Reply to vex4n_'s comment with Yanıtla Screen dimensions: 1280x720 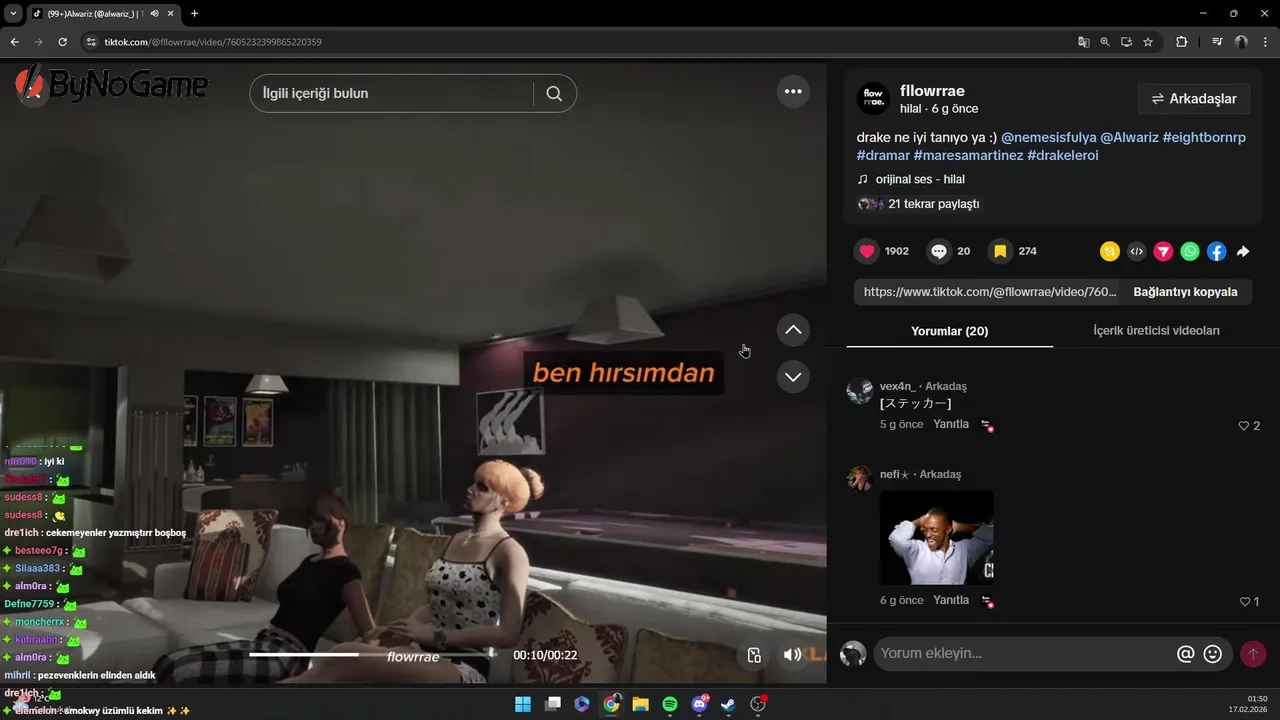951,424
